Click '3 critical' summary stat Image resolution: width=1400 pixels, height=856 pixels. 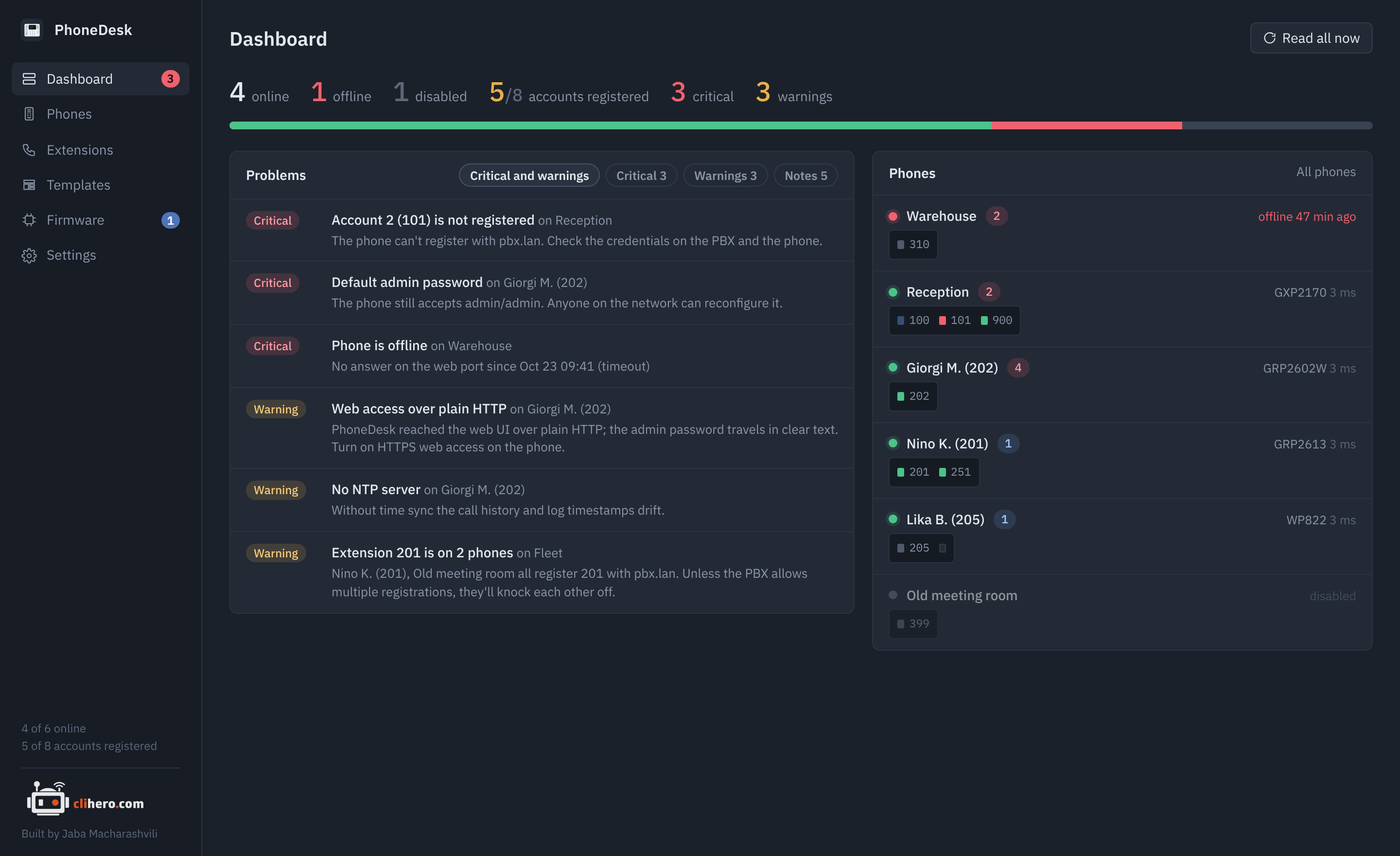(702, 92)
